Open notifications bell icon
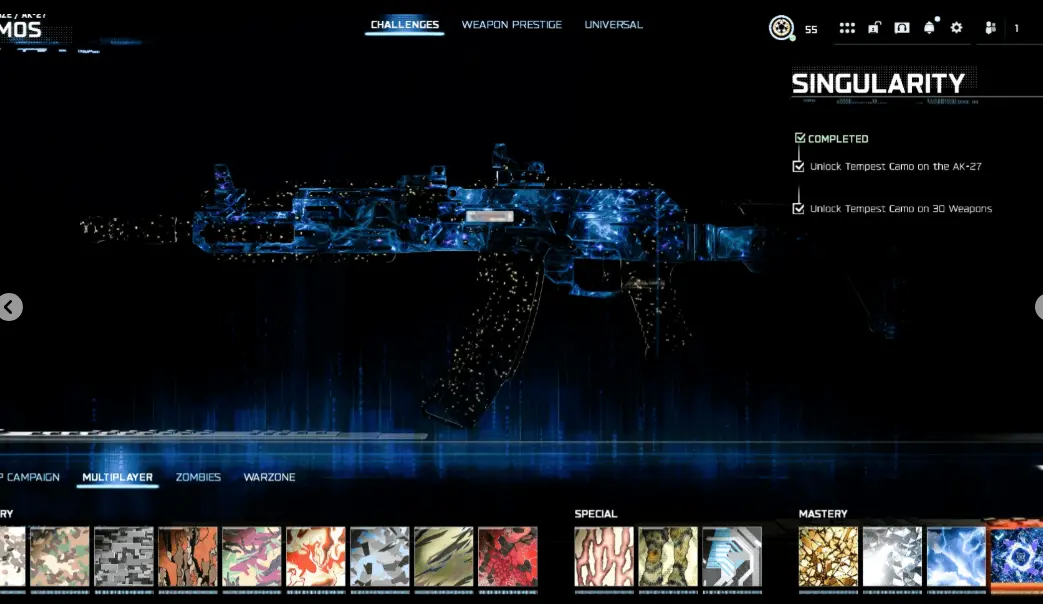The height and width of the screenshot is (604, 1043). 929,27
